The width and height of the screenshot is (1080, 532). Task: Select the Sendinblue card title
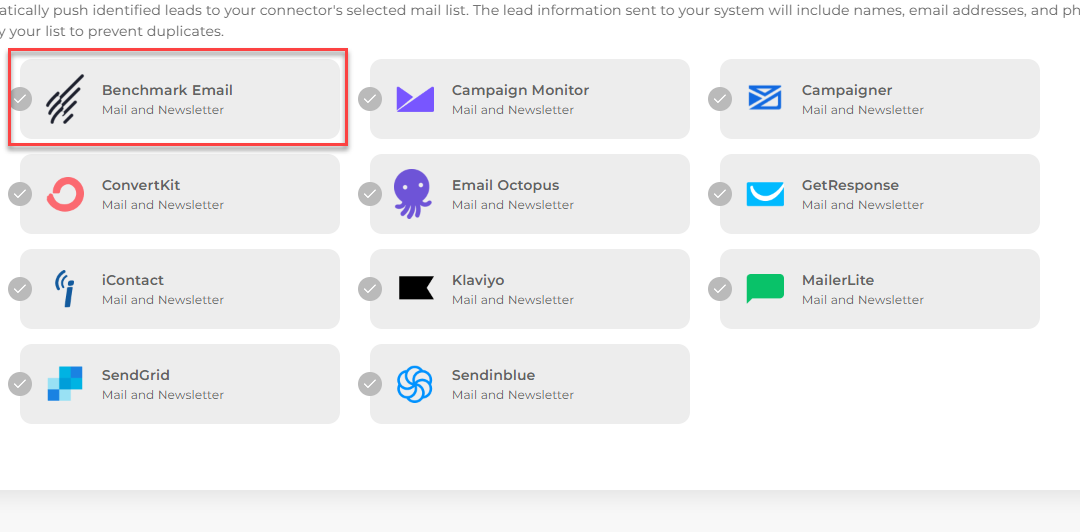tap(494, 376)
